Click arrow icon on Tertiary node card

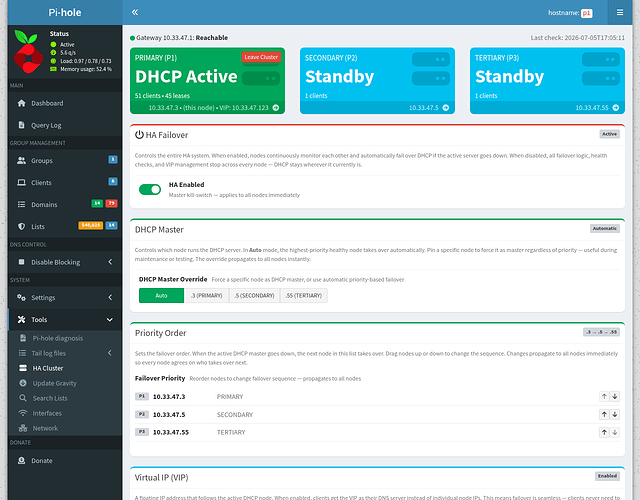[616, 108]
